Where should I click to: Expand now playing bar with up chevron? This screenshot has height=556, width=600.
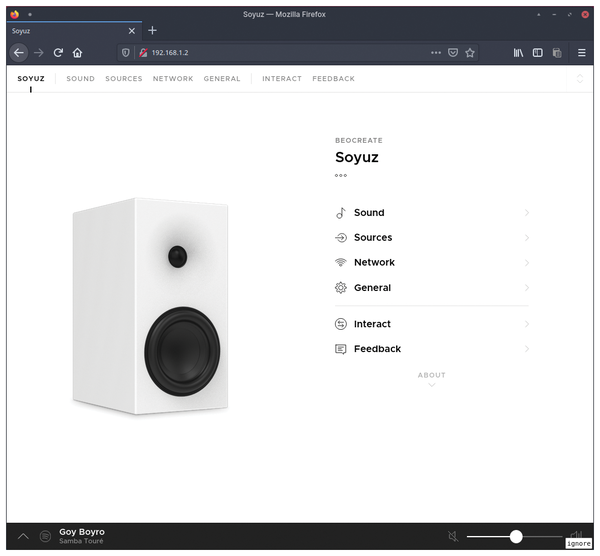click(23, 536)
